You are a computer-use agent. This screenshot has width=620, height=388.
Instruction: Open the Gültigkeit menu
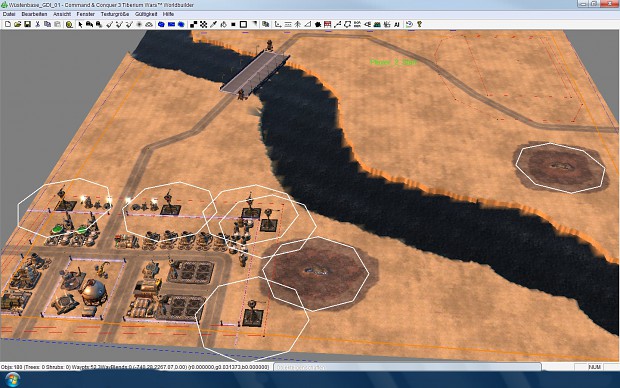(x=146, y=14)
